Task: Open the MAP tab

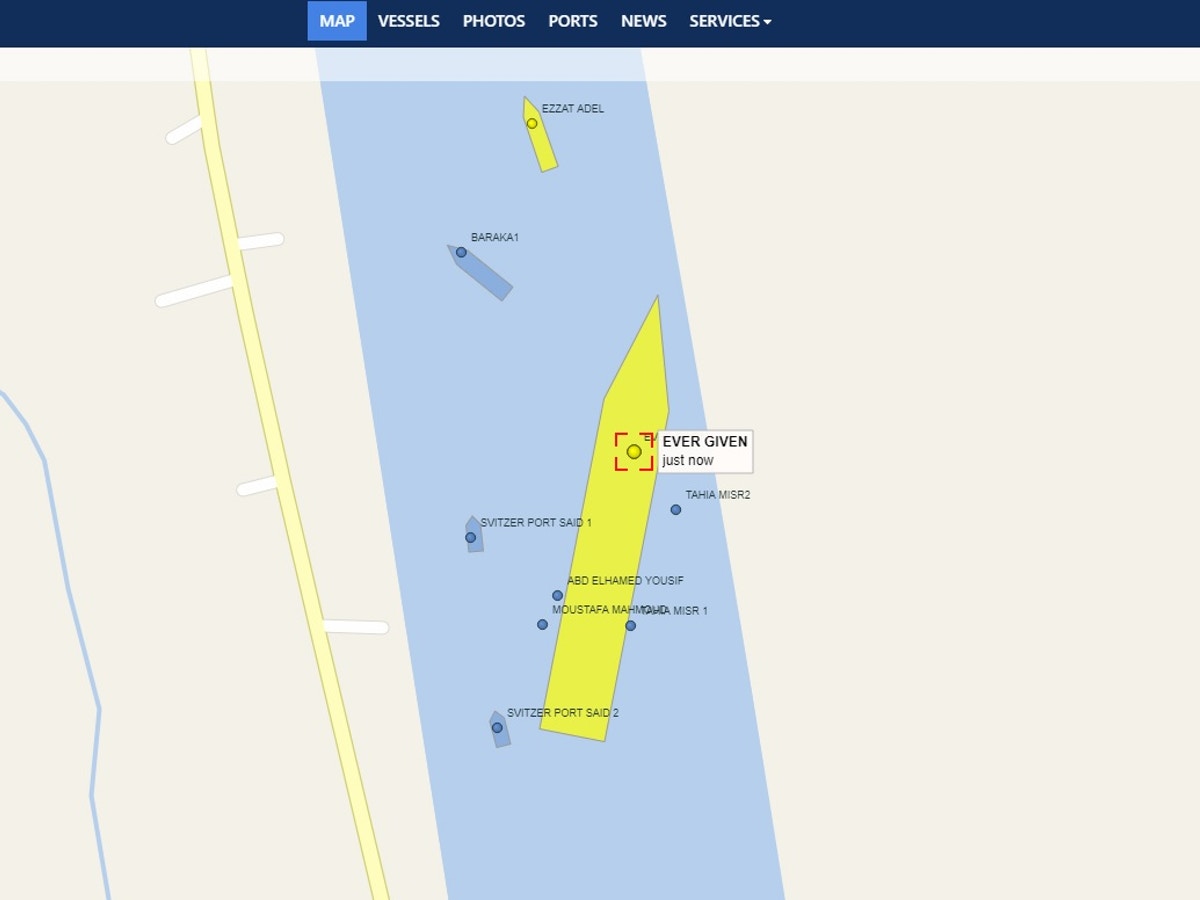Action: click(x=337, y=21)
